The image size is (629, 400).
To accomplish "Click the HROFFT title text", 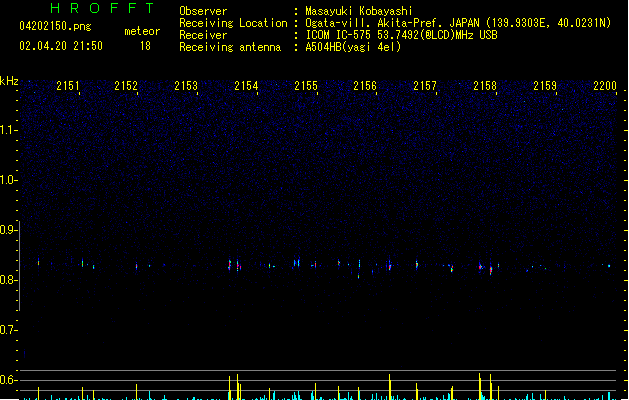I will tap(103, 8).
